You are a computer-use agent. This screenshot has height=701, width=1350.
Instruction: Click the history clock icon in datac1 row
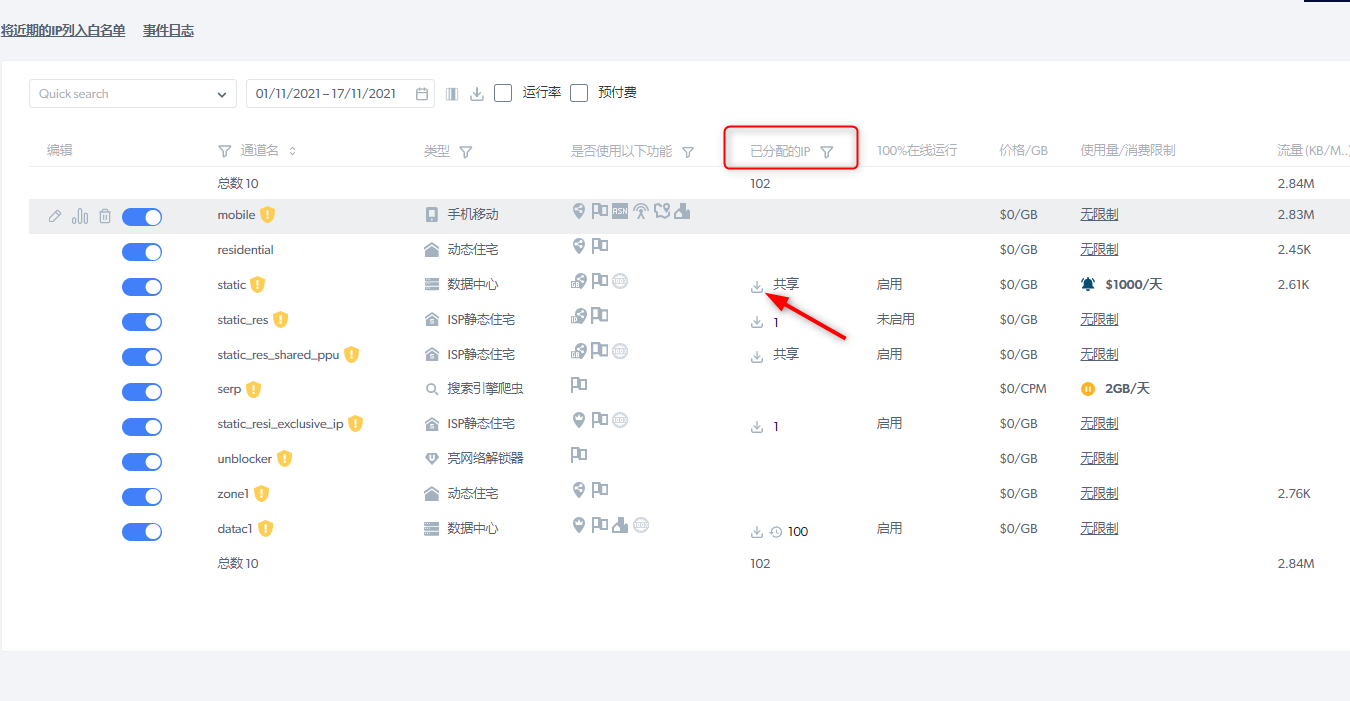[x=776, y=532]
